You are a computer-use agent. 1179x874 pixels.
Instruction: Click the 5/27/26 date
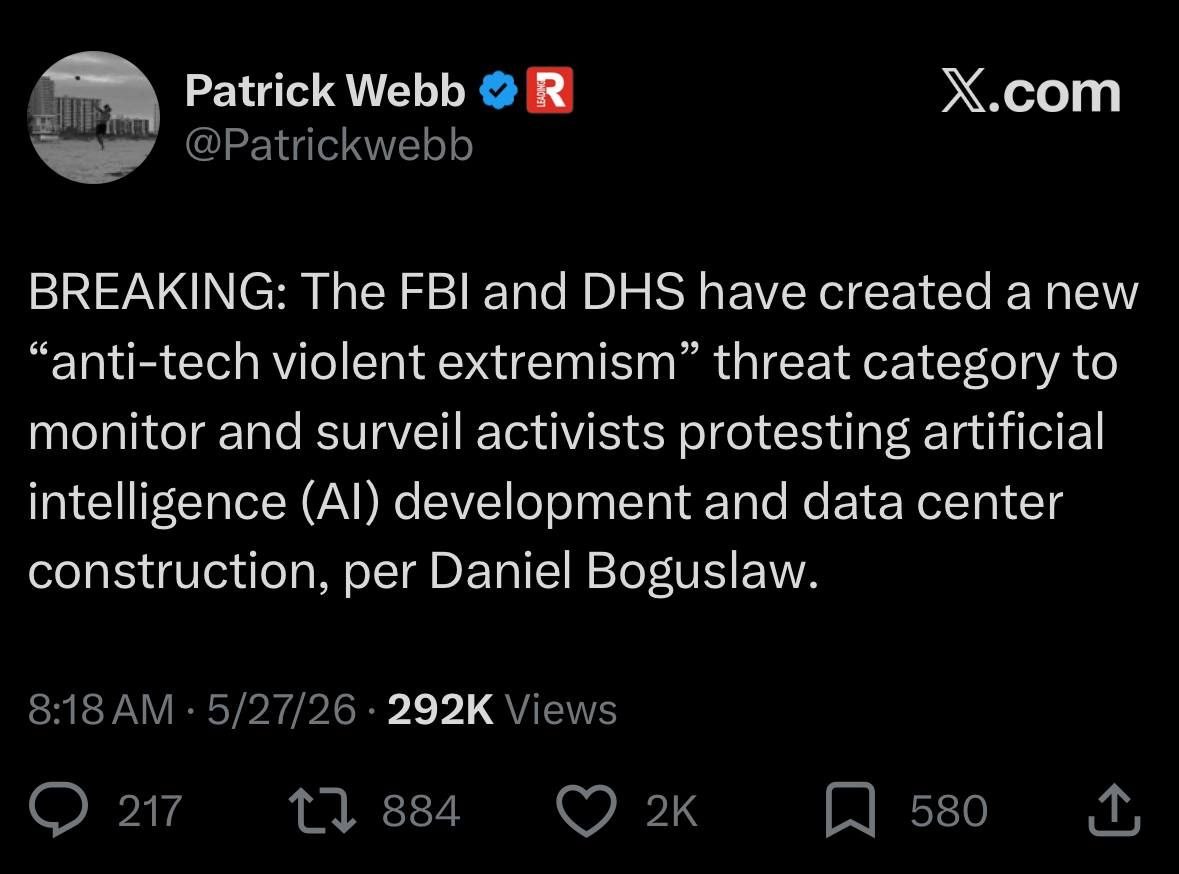click(x=281, y=709)
